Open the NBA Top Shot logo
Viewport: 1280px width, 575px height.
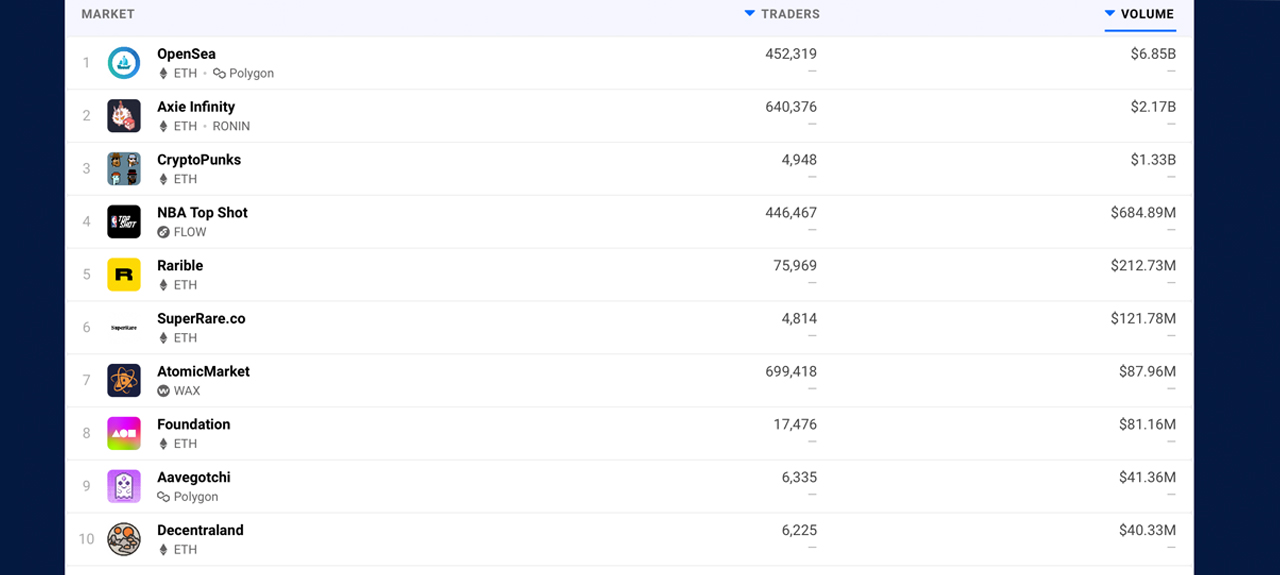click(x=124, y=222)
